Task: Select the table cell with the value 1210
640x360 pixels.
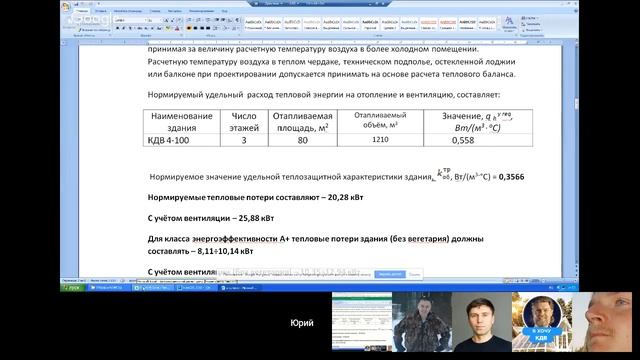Action: [x=380, y=140]
